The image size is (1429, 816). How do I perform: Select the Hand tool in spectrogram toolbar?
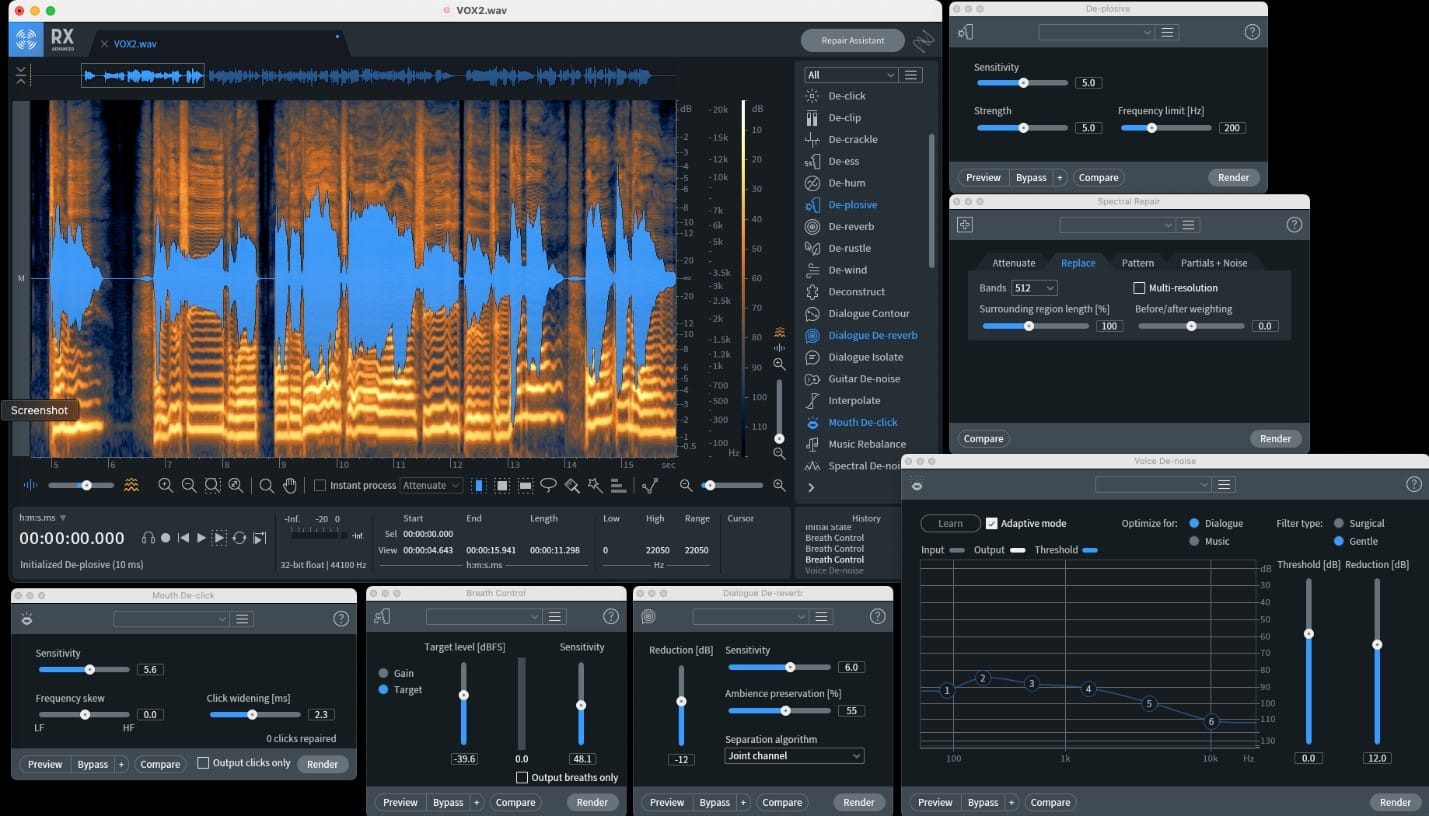291,485
